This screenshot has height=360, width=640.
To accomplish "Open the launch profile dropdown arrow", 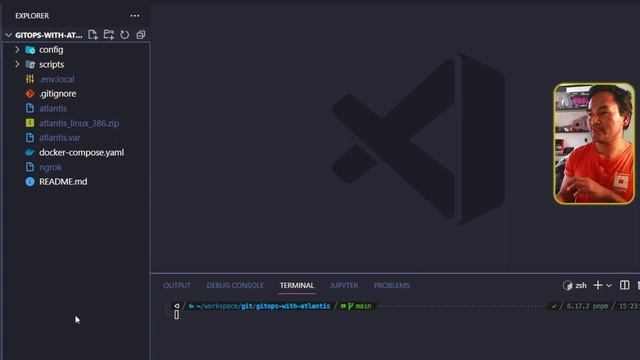I will 609,286.
